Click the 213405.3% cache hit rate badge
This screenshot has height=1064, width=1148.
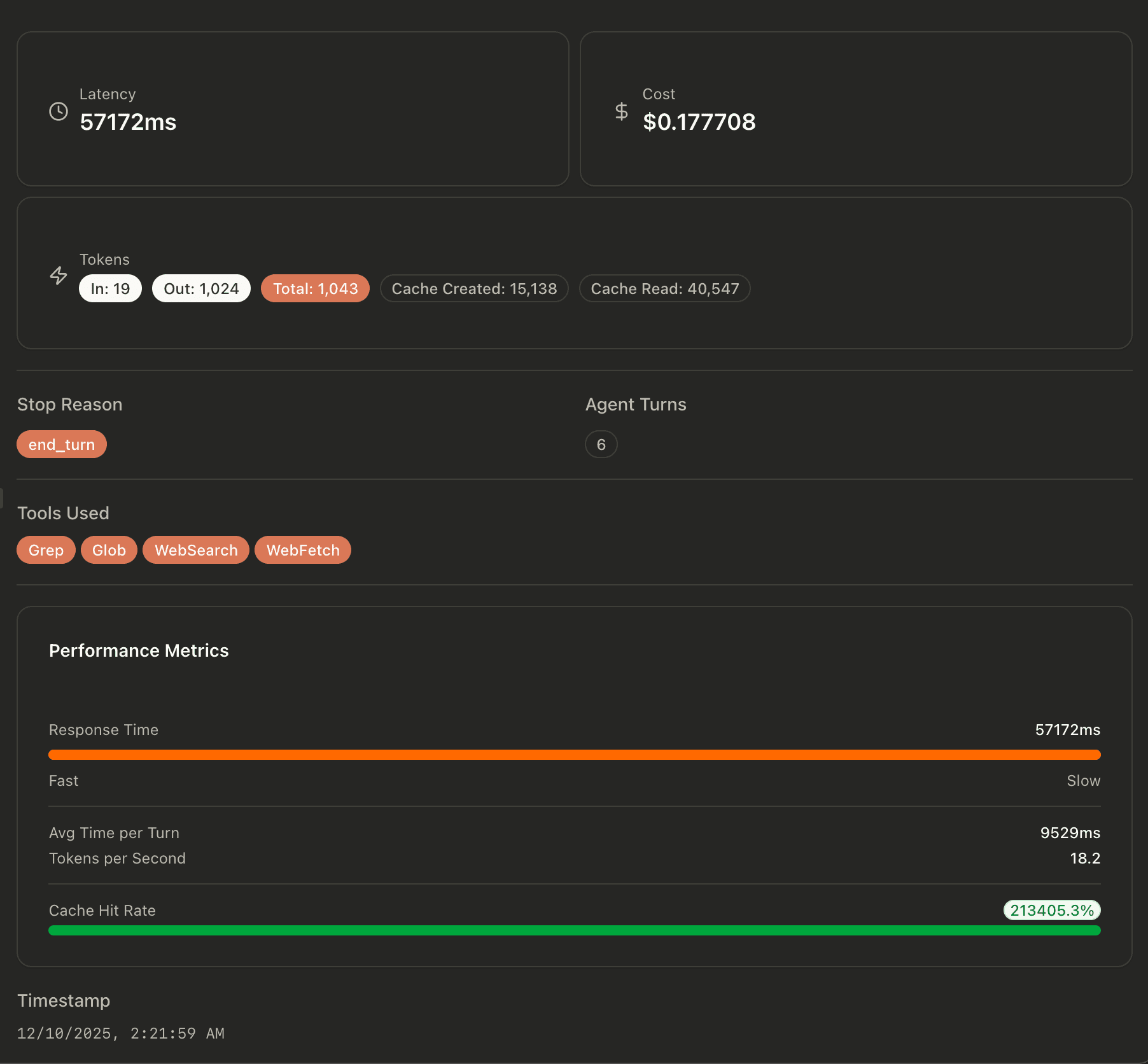pyautogui.click(x=1052, y=910)
